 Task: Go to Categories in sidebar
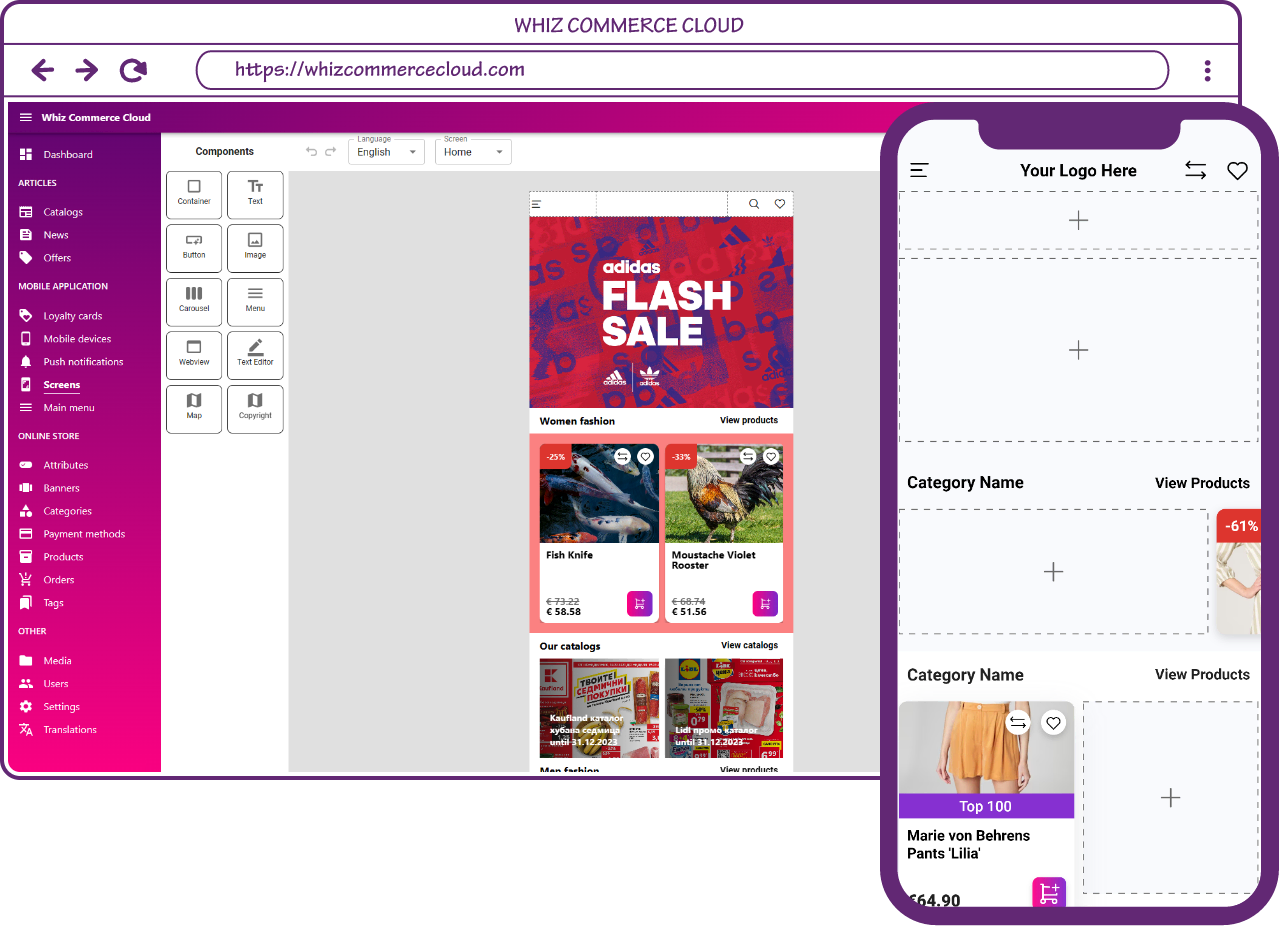[67, 511]
